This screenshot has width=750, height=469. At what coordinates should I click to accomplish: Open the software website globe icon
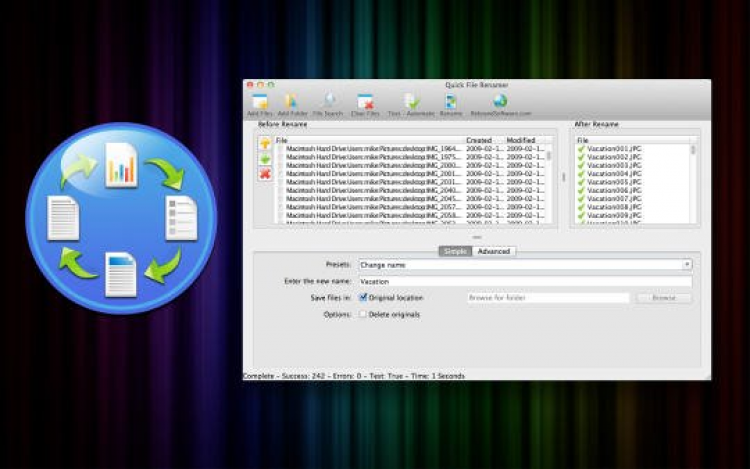pyautogui.click(x=500, y=101)
